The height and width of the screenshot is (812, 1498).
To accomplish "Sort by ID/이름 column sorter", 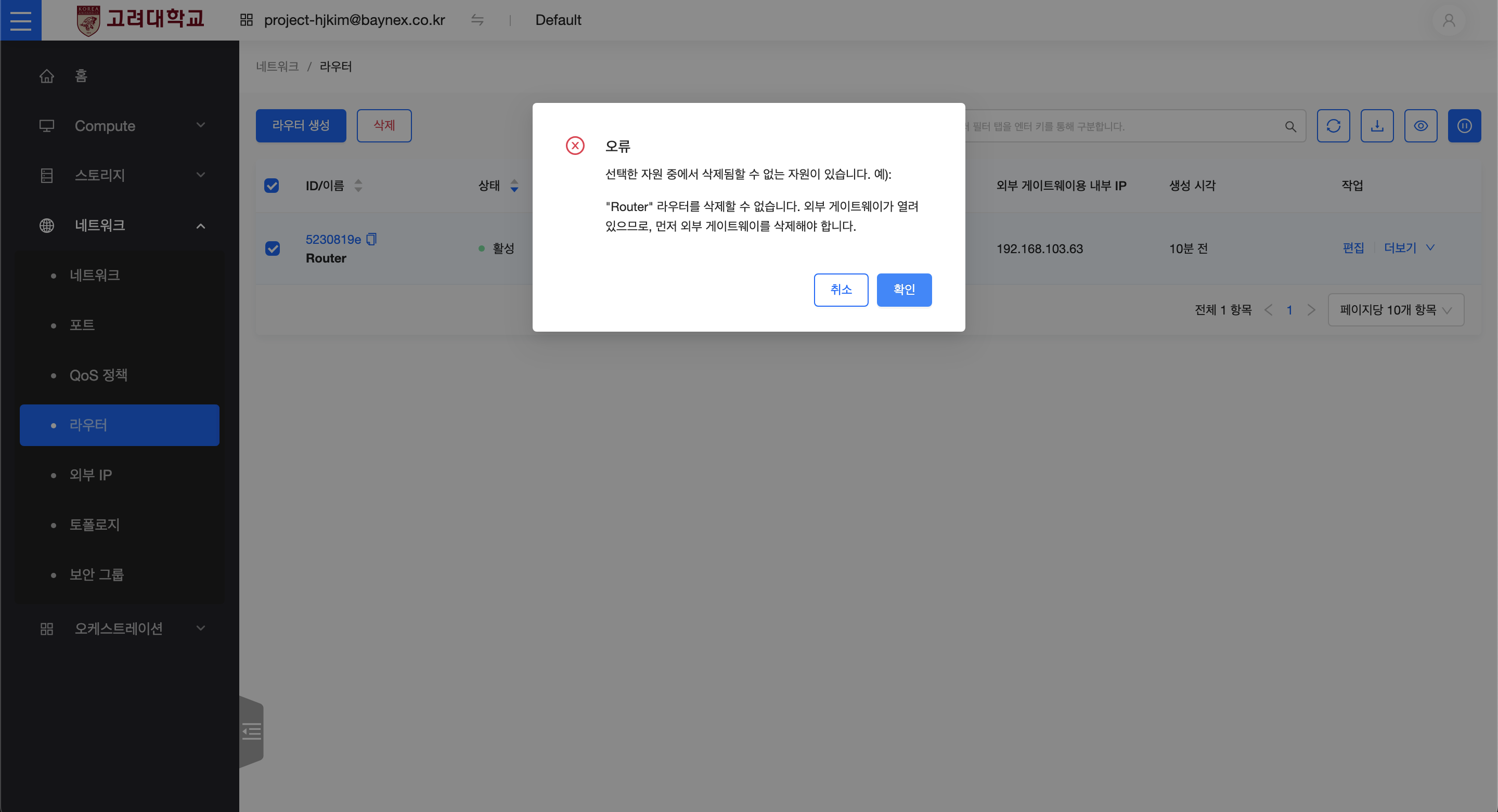I will [x=358, y=186].
